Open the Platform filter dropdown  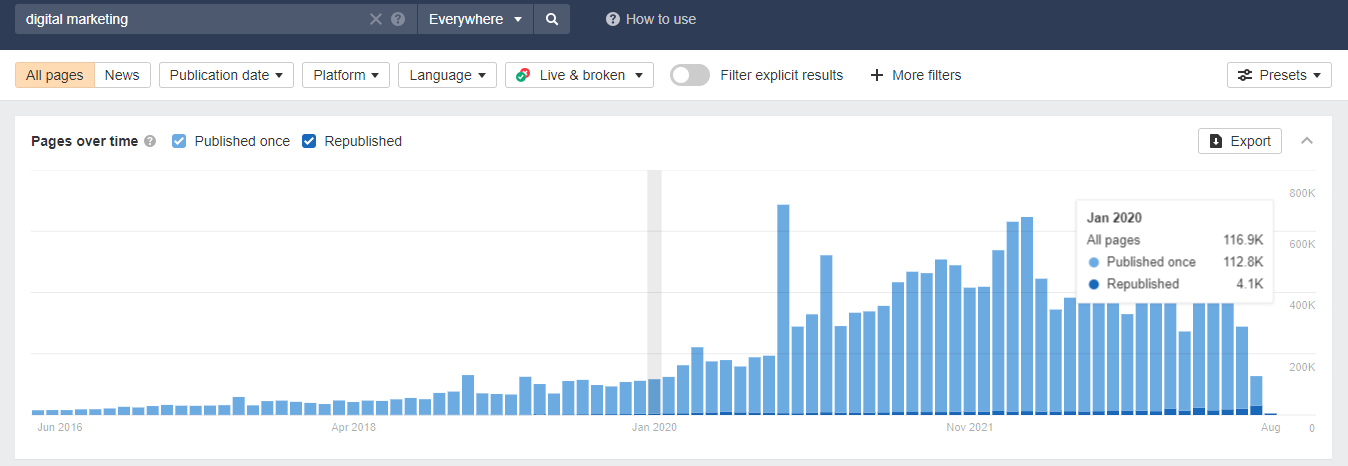point(346,75)
